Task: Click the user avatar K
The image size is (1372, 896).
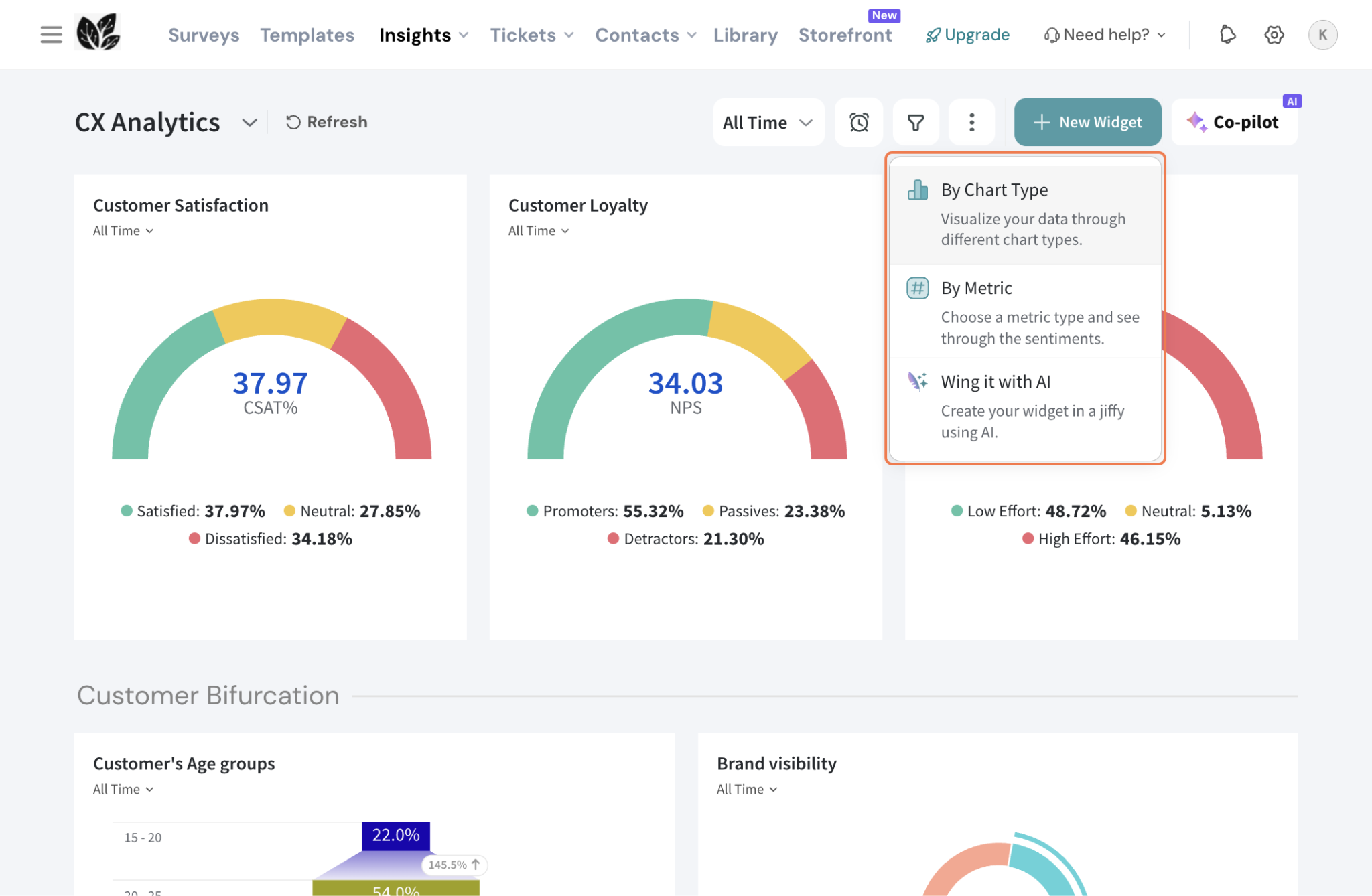Action: [x=1322, y=35]
